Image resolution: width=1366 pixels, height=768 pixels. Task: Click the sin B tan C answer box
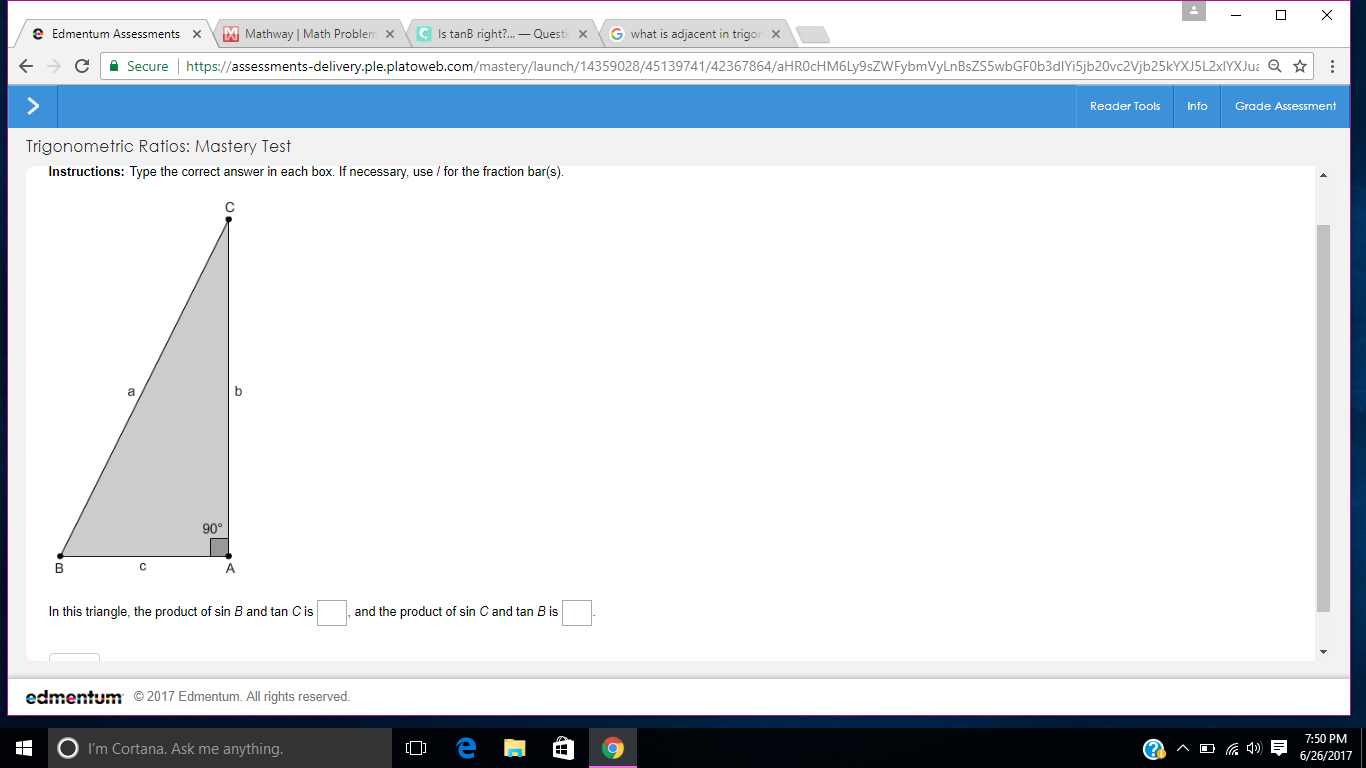pyautogui.click(x=332, y=612)
